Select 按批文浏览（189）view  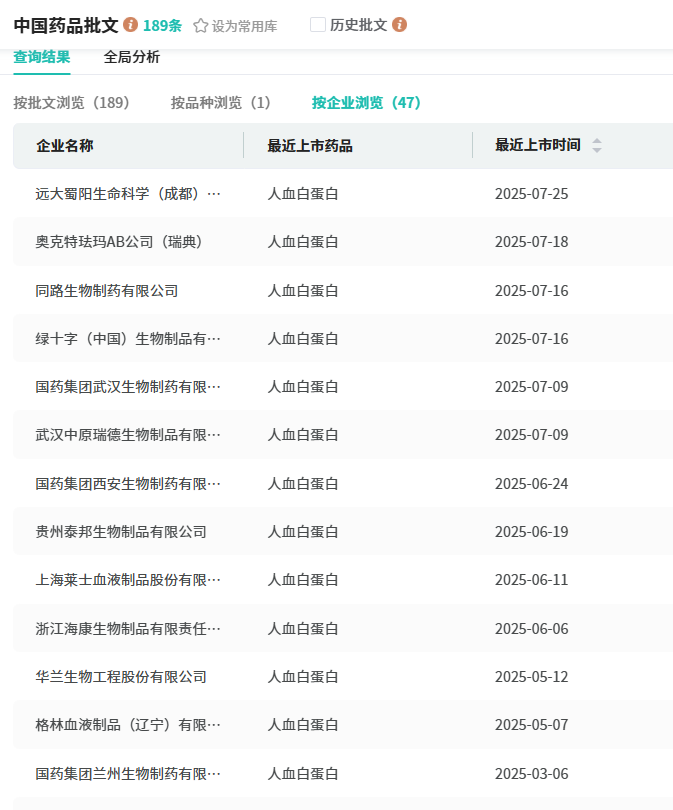(x=72, y=103)
